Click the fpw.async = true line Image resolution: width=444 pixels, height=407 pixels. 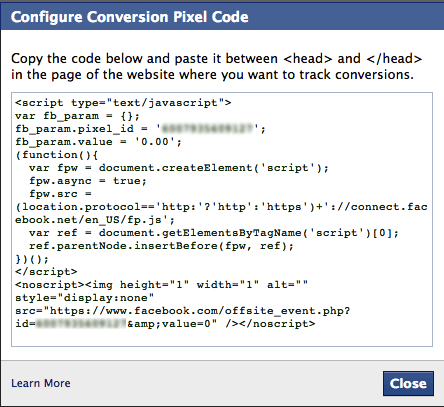tap(88, 181)
